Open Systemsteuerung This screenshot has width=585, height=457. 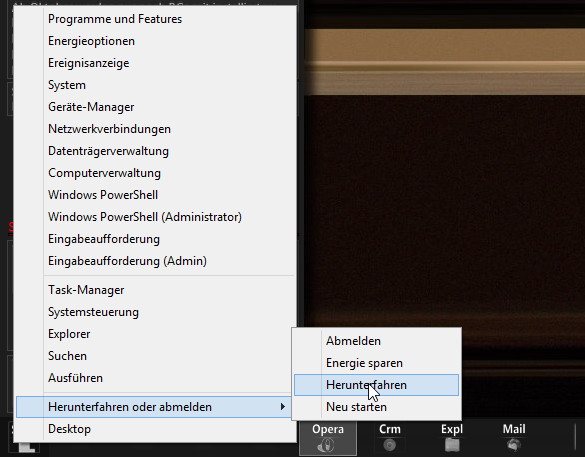click(x=155, y=312)
